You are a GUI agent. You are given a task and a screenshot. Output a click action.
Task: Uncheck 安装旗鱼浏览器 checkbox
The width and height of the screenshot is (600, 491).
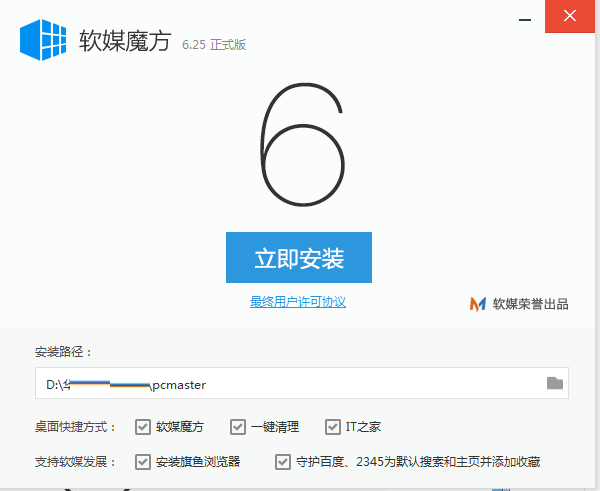coord(143,462)
